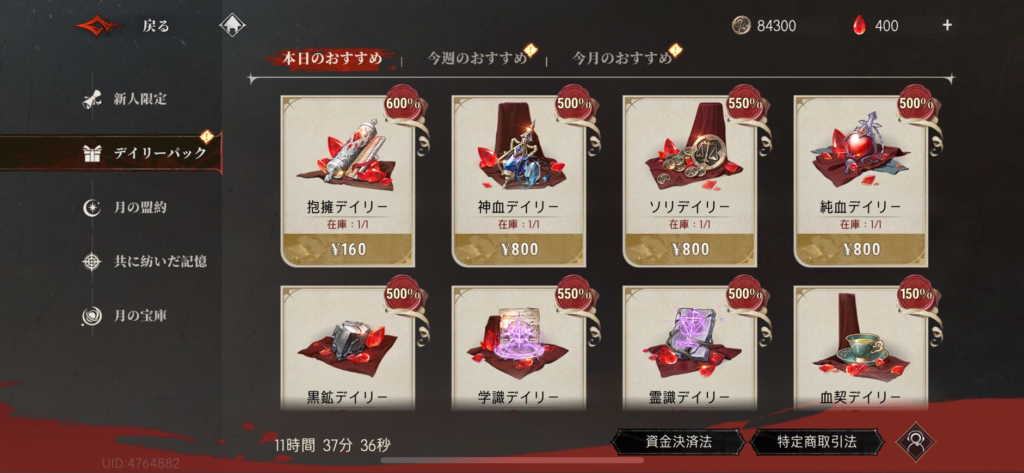Open the 特定商取引法 notice

[816, 442]
